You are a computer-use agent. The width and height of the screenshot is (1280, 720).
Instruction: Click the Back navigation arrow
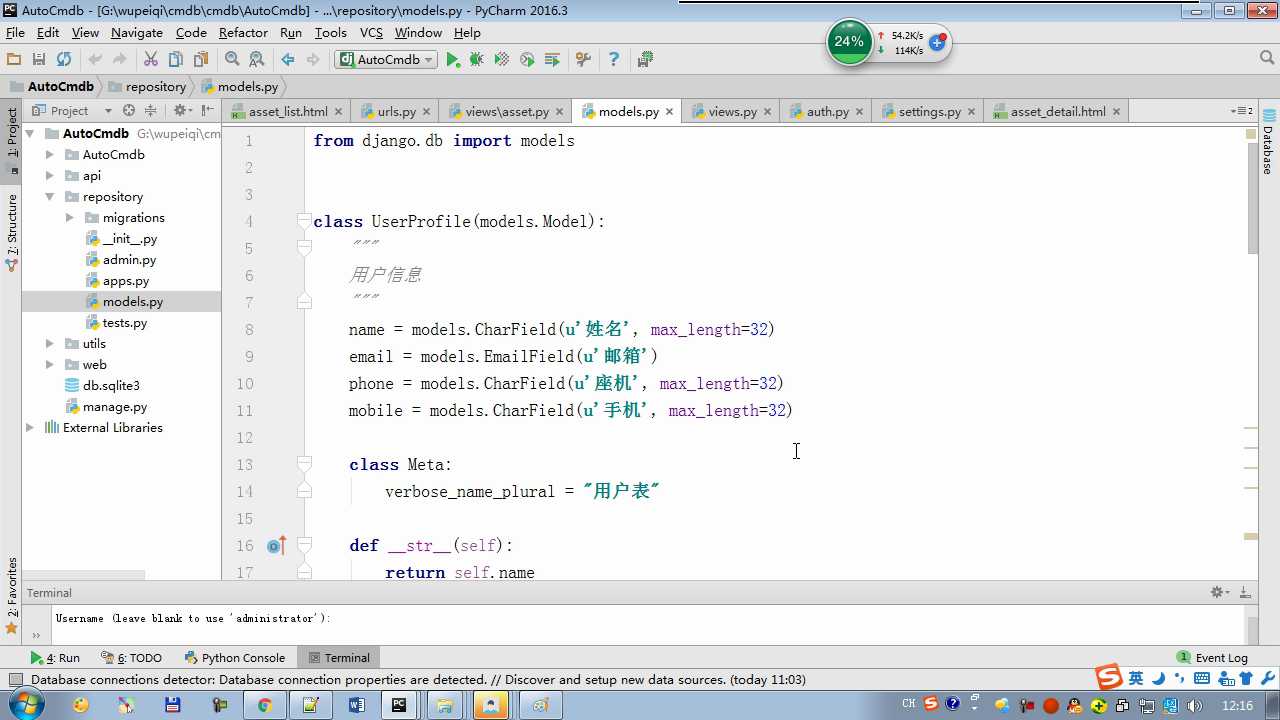(288, 60)
